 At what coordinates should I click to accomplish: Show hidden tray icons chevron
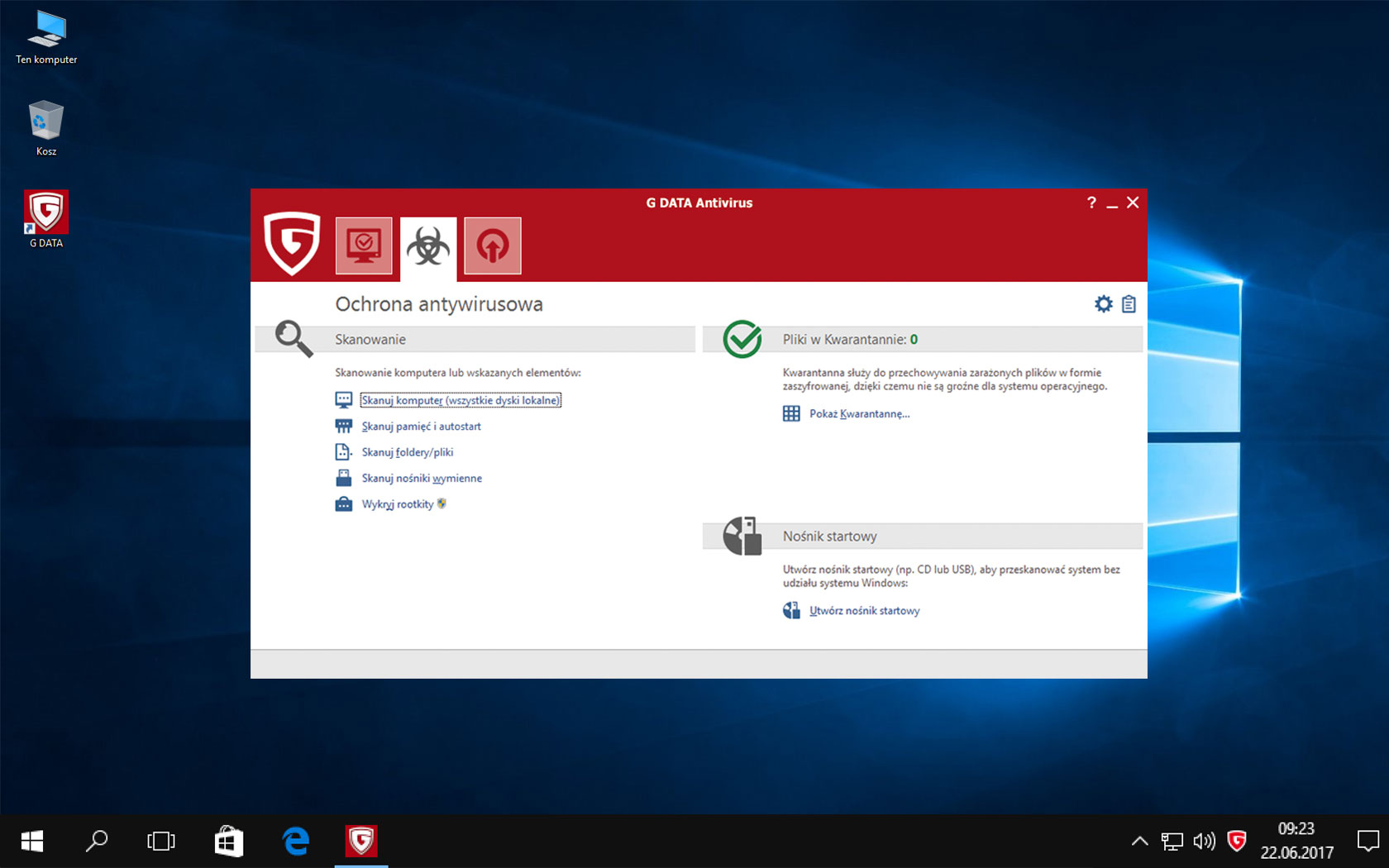[1139, 842]
